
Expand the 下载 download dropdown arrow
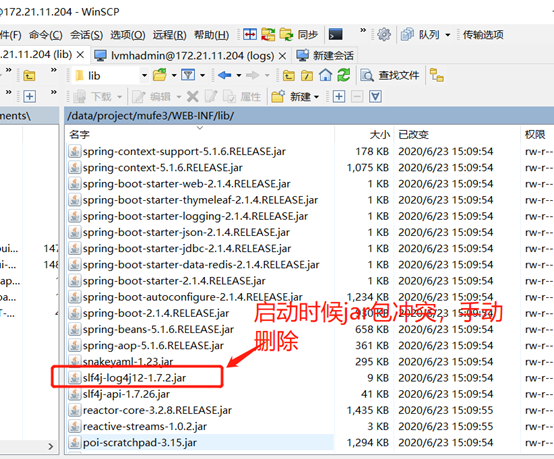pos(119,96)
